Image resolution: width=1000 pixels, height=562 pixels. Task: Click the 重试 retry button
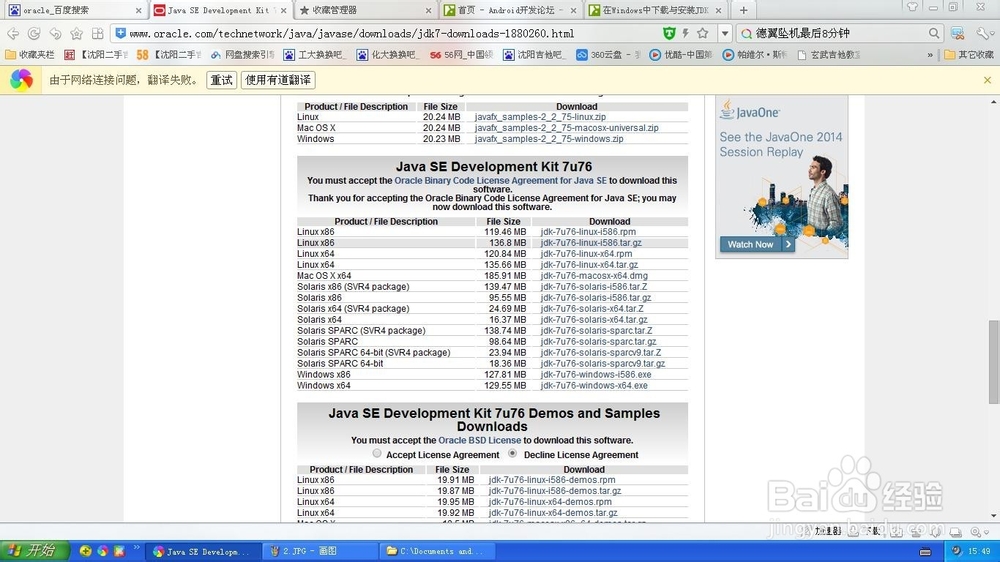[222, 80]
